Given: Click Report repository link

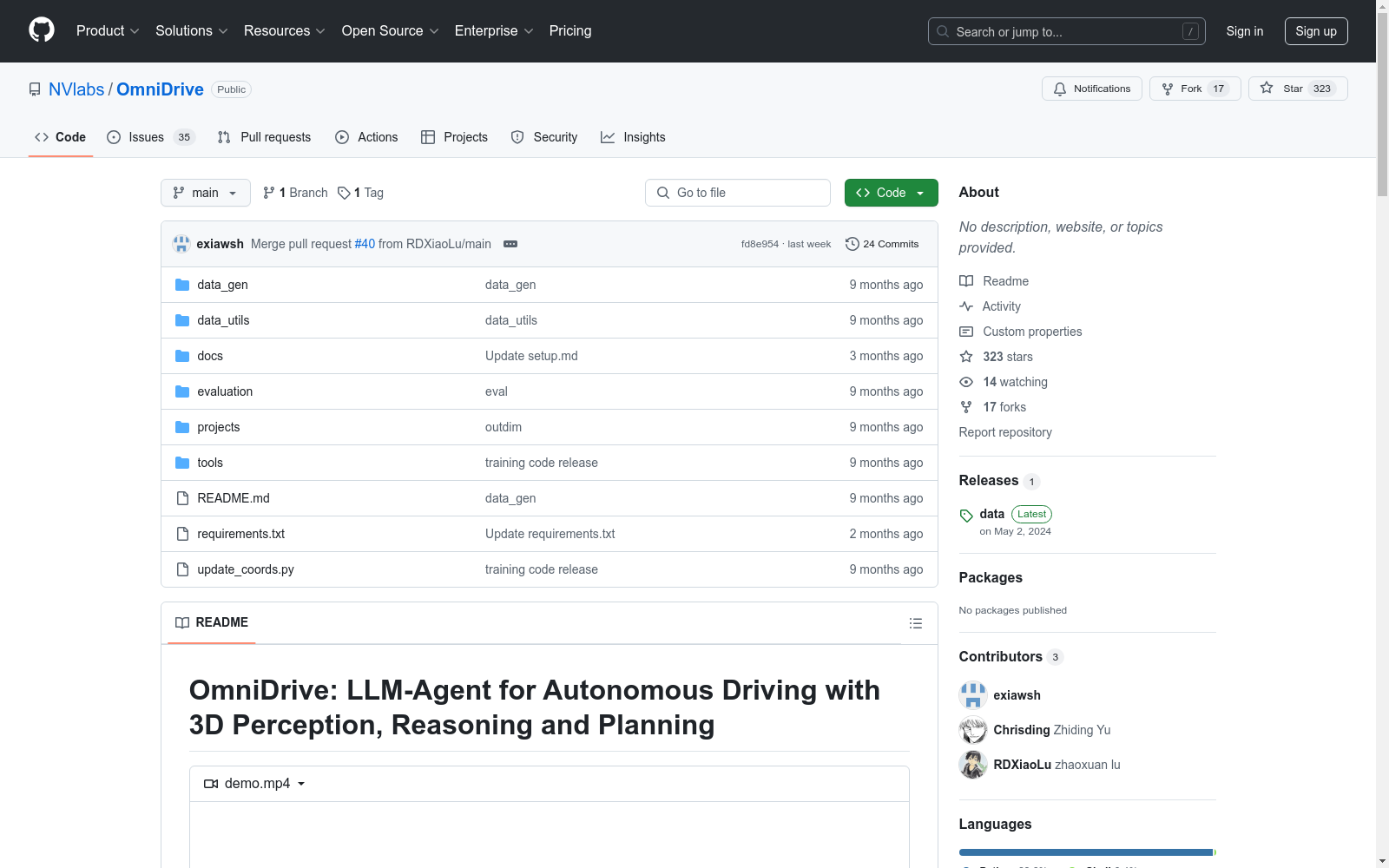Looking at the screenshot, I should coord(1005,432).
